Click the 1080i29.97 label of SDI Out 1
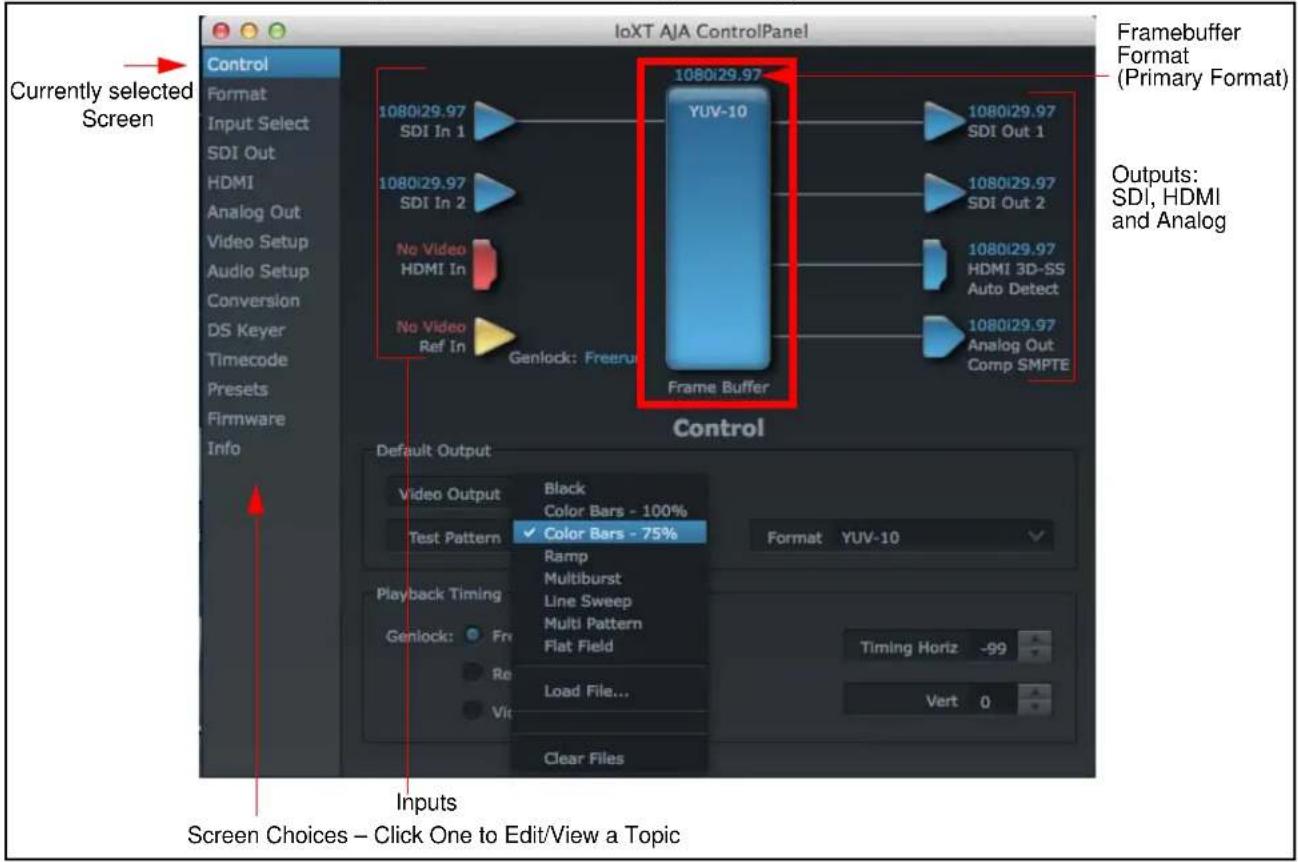This screenshot has height=862, width=1298. click(x=1012, y=111)
